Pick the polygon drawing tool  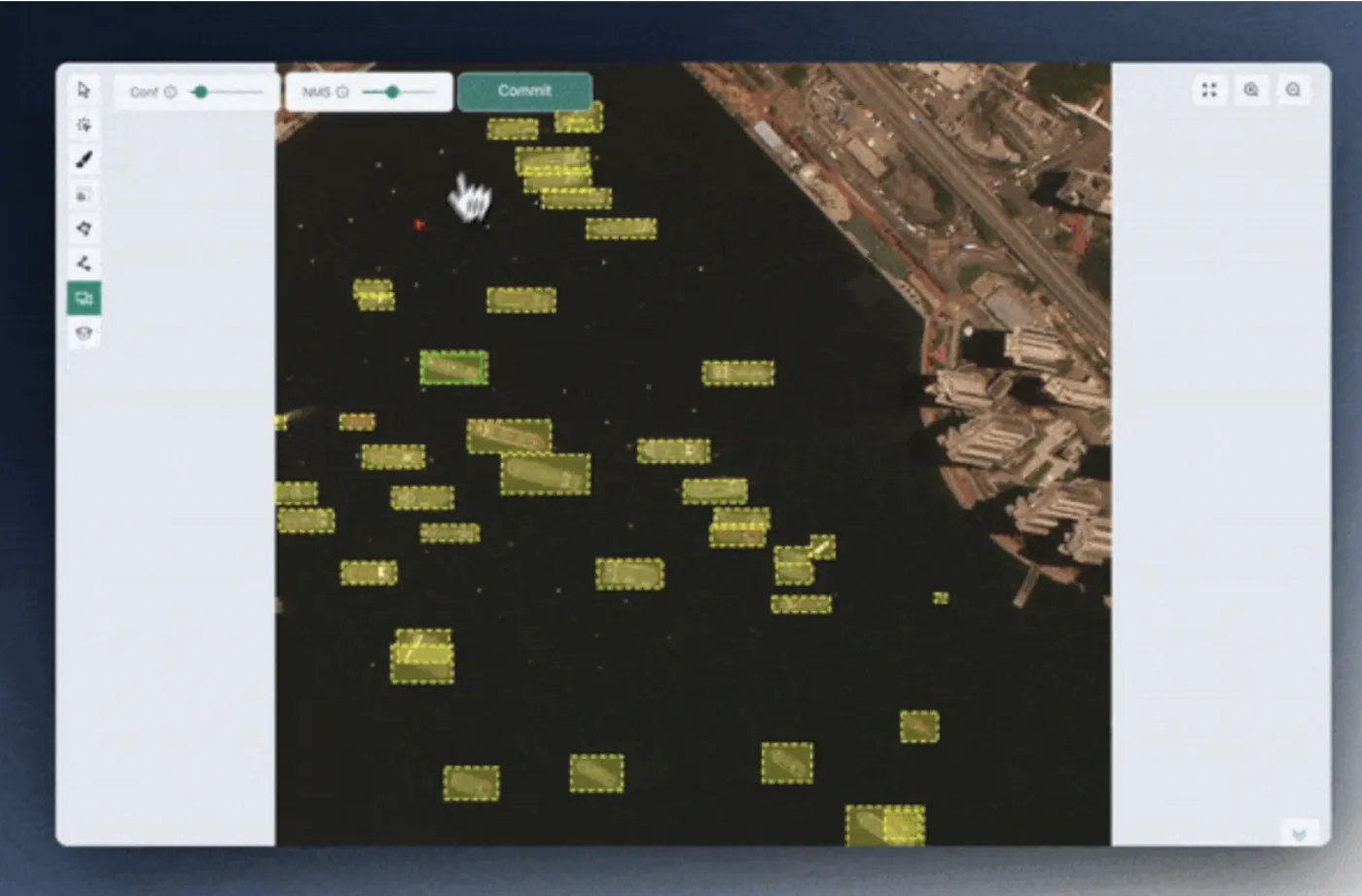pyautogui.click(x=84, y=229)
